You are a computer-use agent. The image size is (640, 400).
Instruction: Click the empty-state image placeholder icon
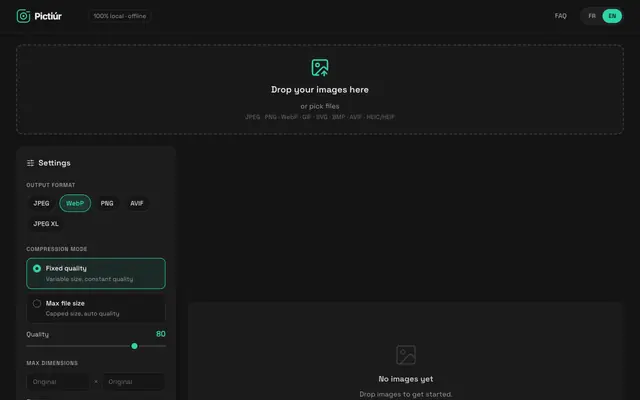point(406,355)
